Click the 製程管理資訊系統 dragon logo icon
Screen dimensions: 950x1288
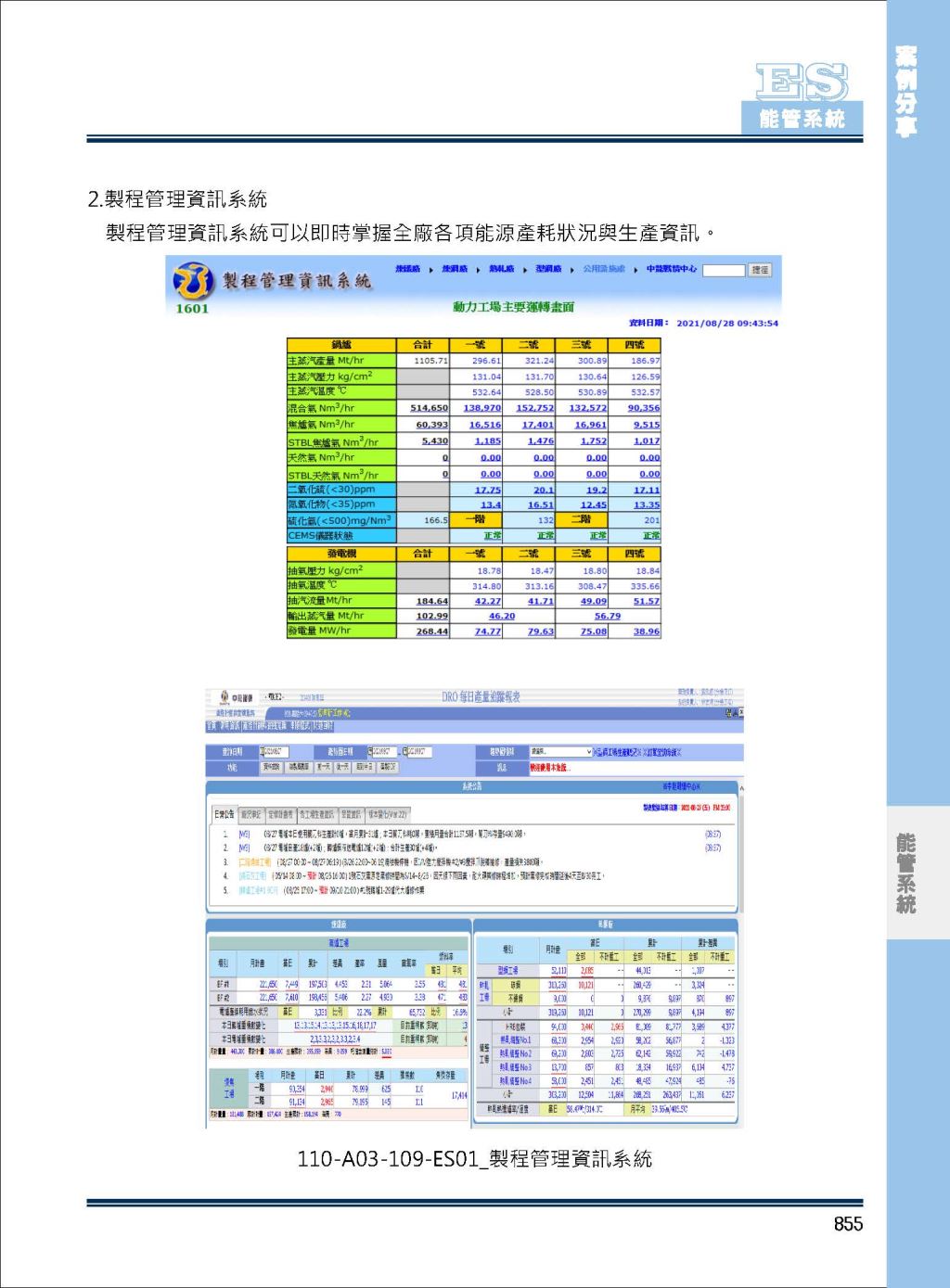click(192, 279)
